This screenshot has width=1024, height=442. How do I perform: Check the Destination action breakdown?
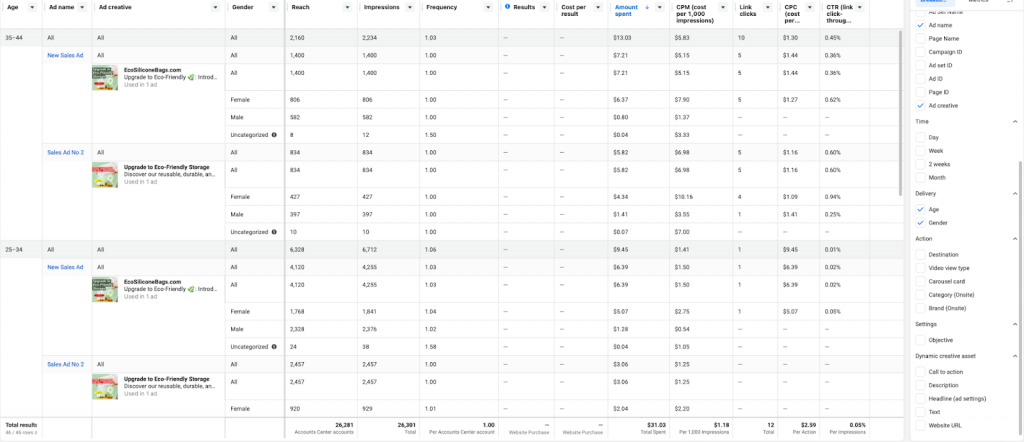tap(920, 255)
